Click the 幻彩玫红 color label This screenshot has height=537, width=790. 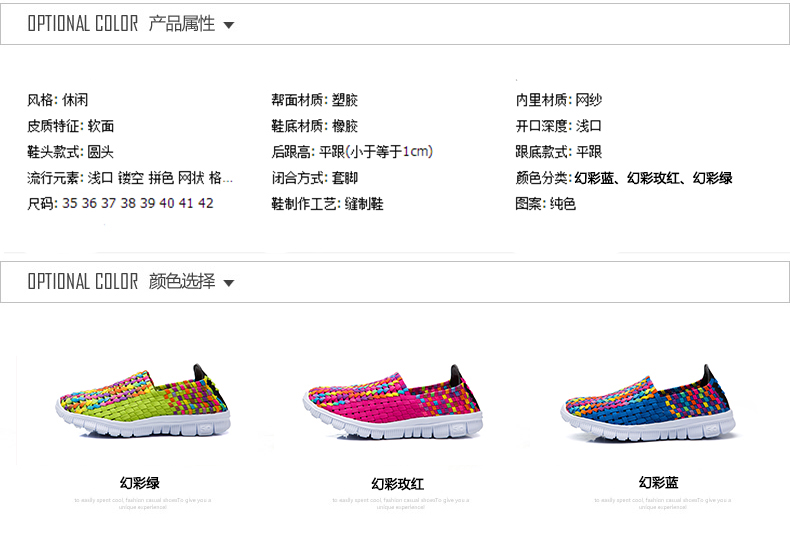[x=398, y=484]
